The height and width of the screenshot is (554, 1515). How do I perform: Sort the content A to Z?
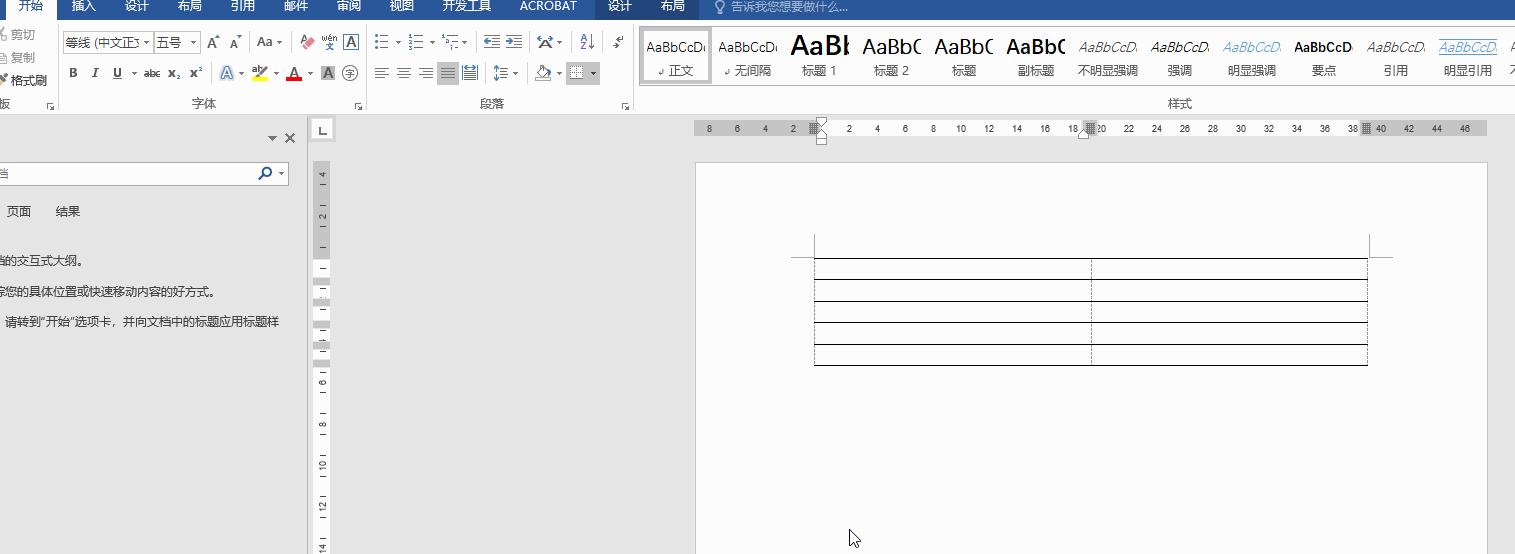587,42
